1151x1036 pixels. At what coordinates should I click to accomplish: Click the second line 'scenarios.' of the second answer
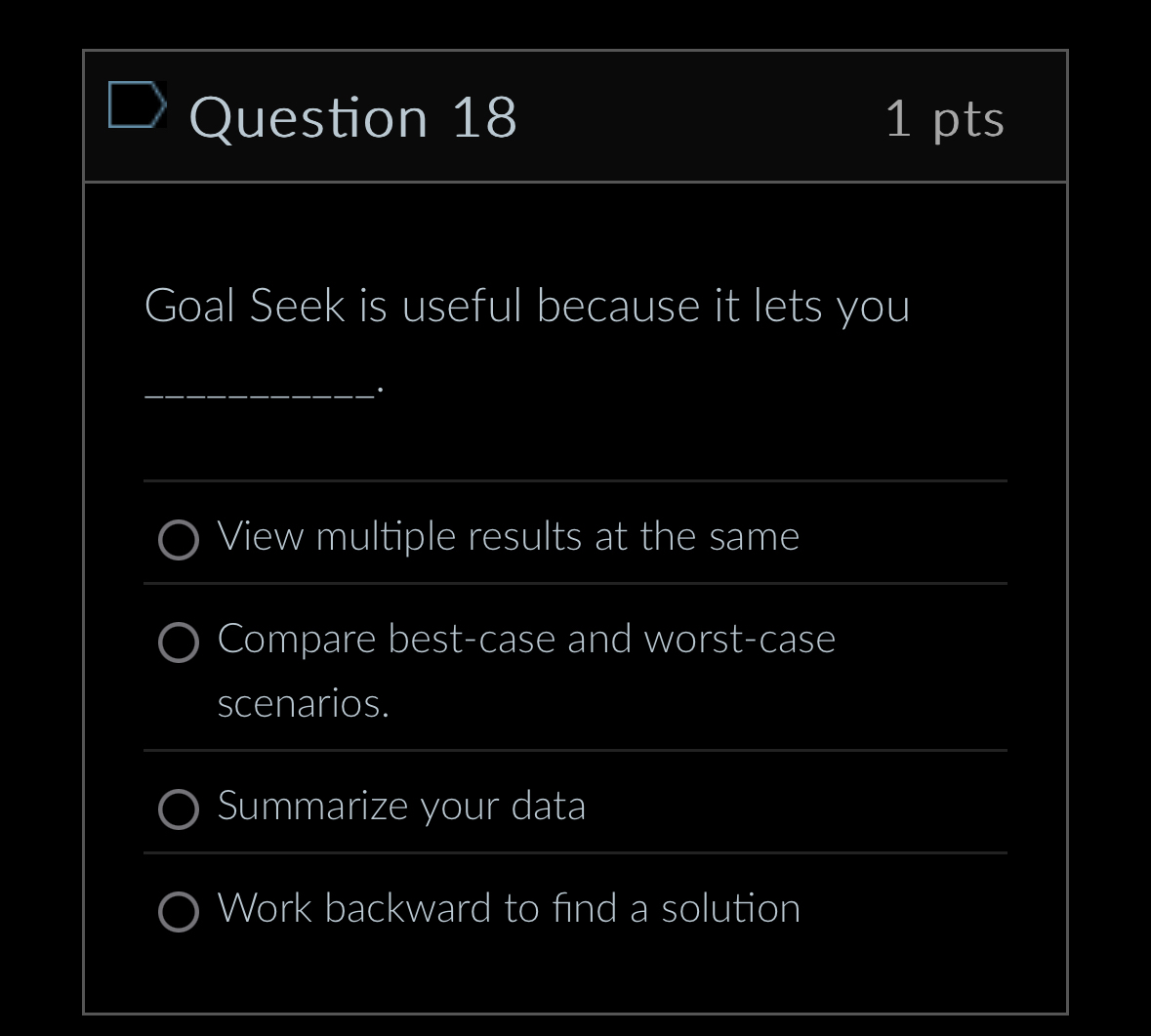304,704
